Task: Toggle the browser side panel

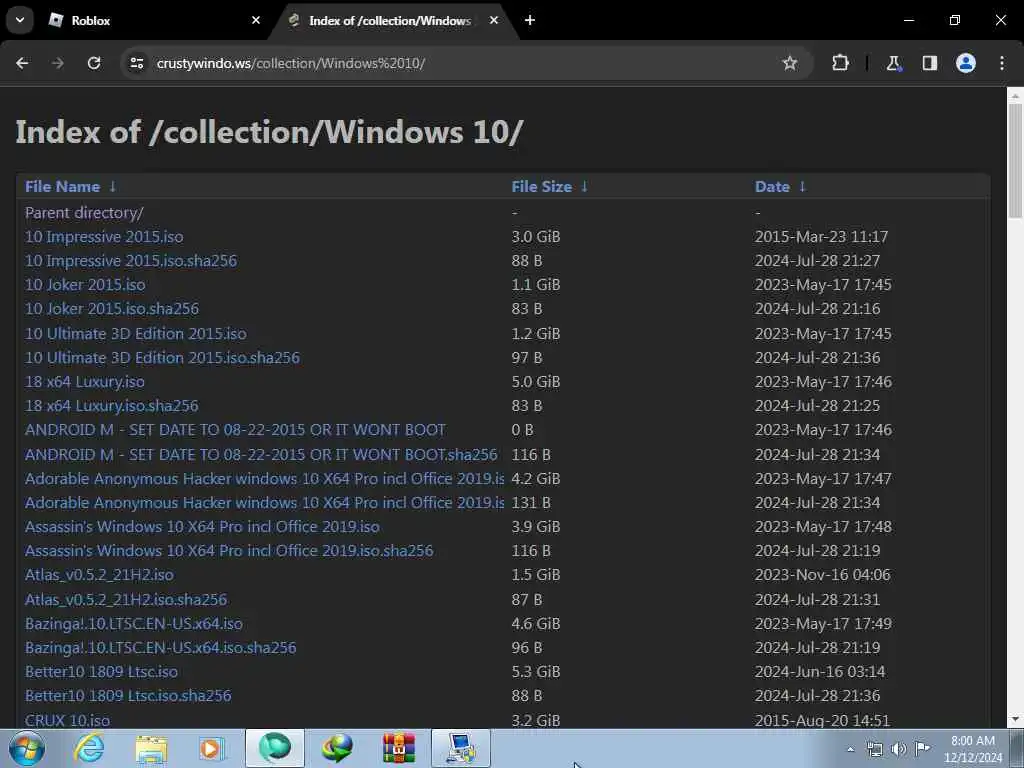Action: point(929,63)
